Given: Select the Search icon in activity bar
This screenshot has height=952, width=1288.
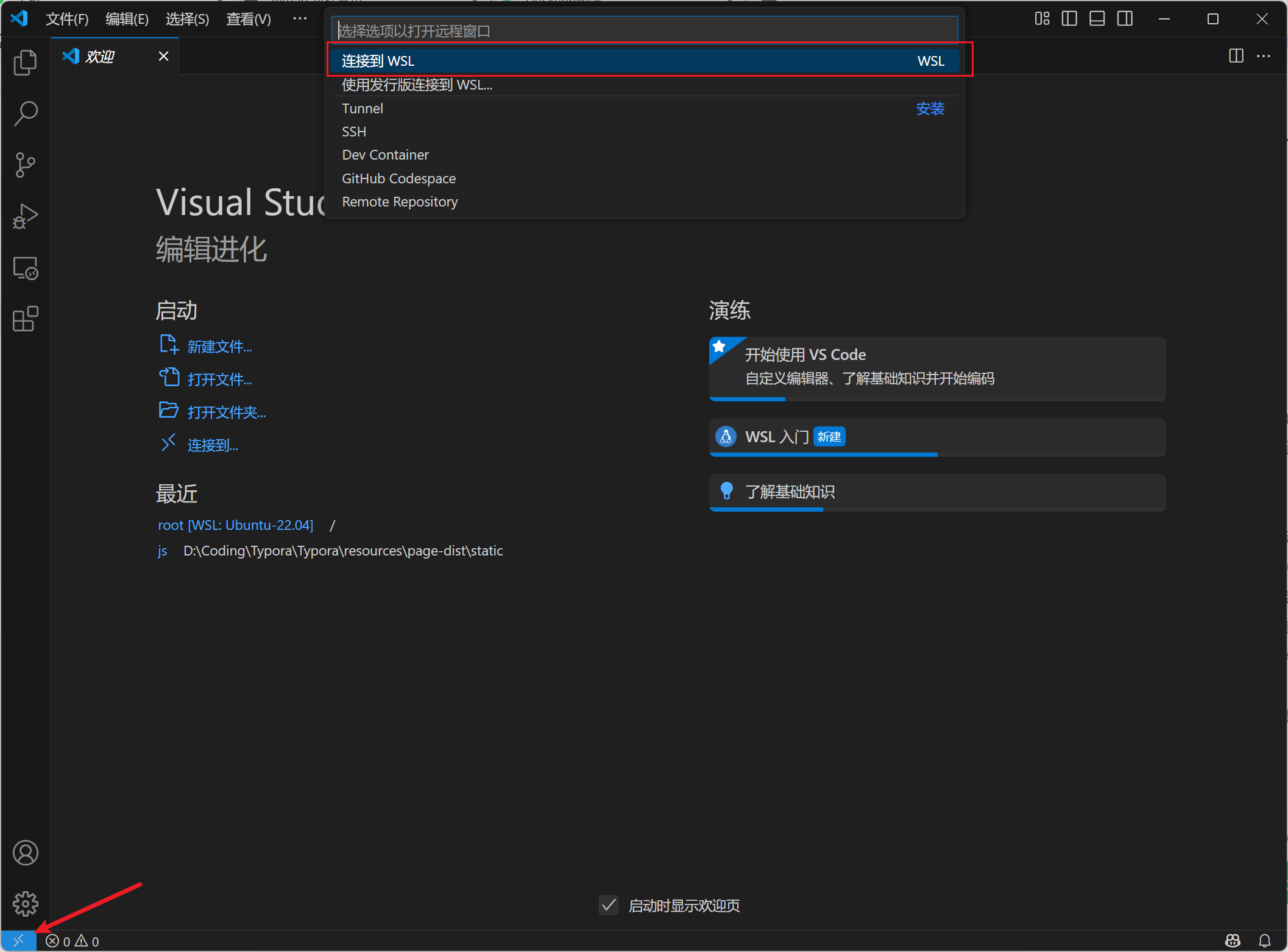Looking at the screenshot, I should (25, 113).
